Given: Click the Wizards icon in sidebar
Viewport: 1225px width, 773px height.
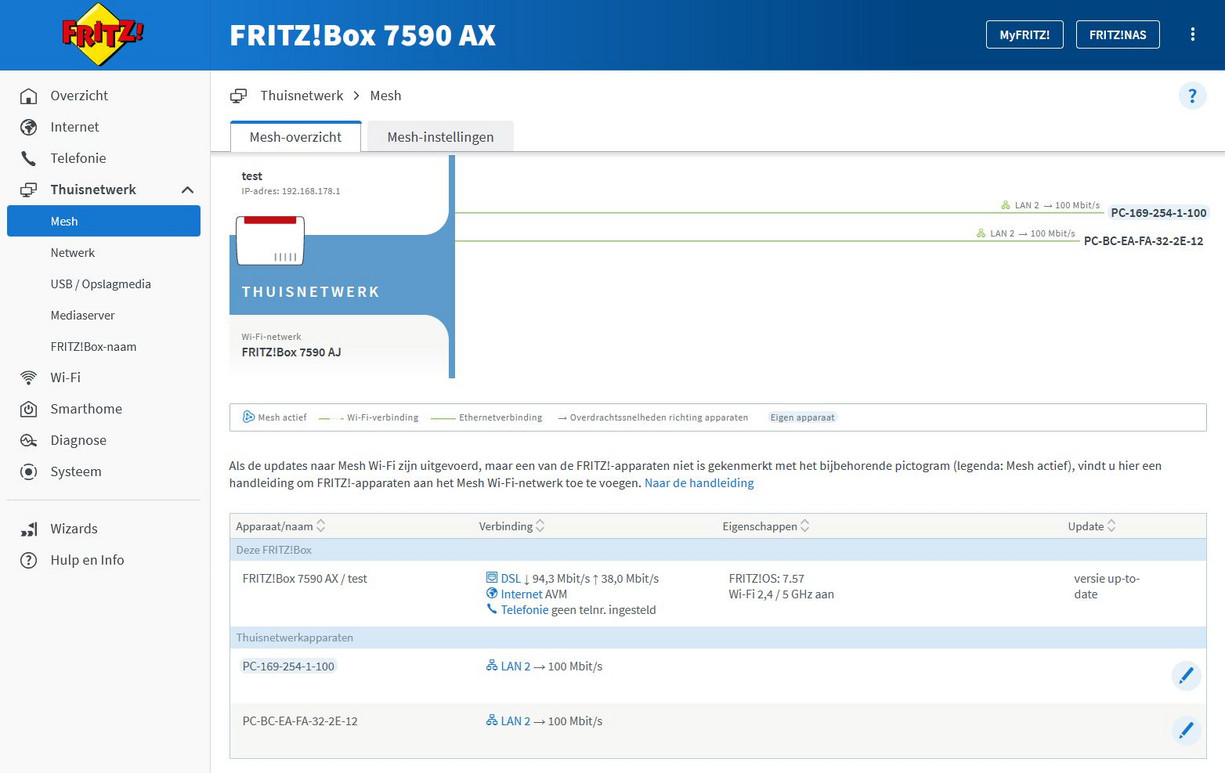Looking at the screenshot, I should click(29, 529).
